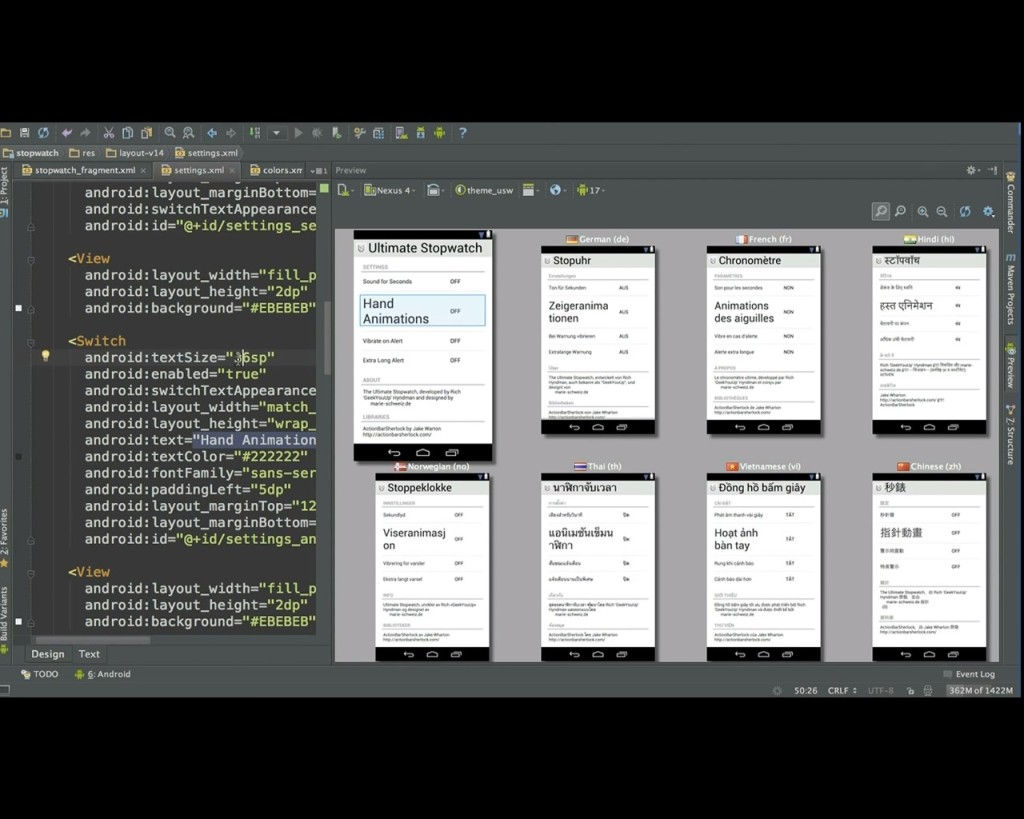Open Project Structure from the toolbar
The width and height of the screenshot is (1024, 819).
pos(379,133)
